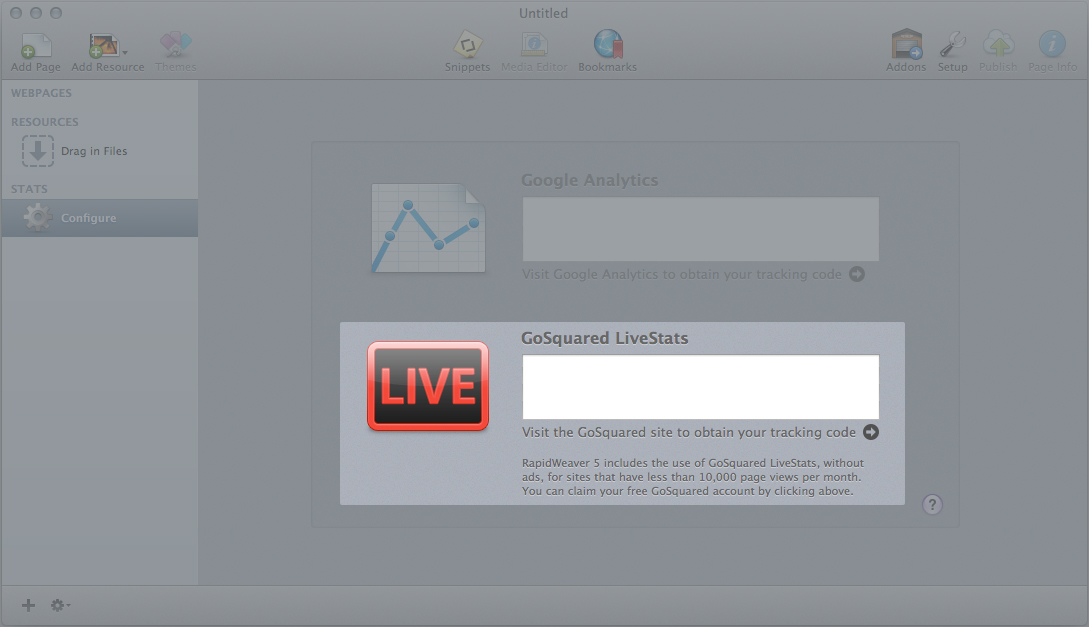This screenshot has height=627, width=1089.
Task: Visit Google Analytics to obtain tracking code
Action: (682, 274)
